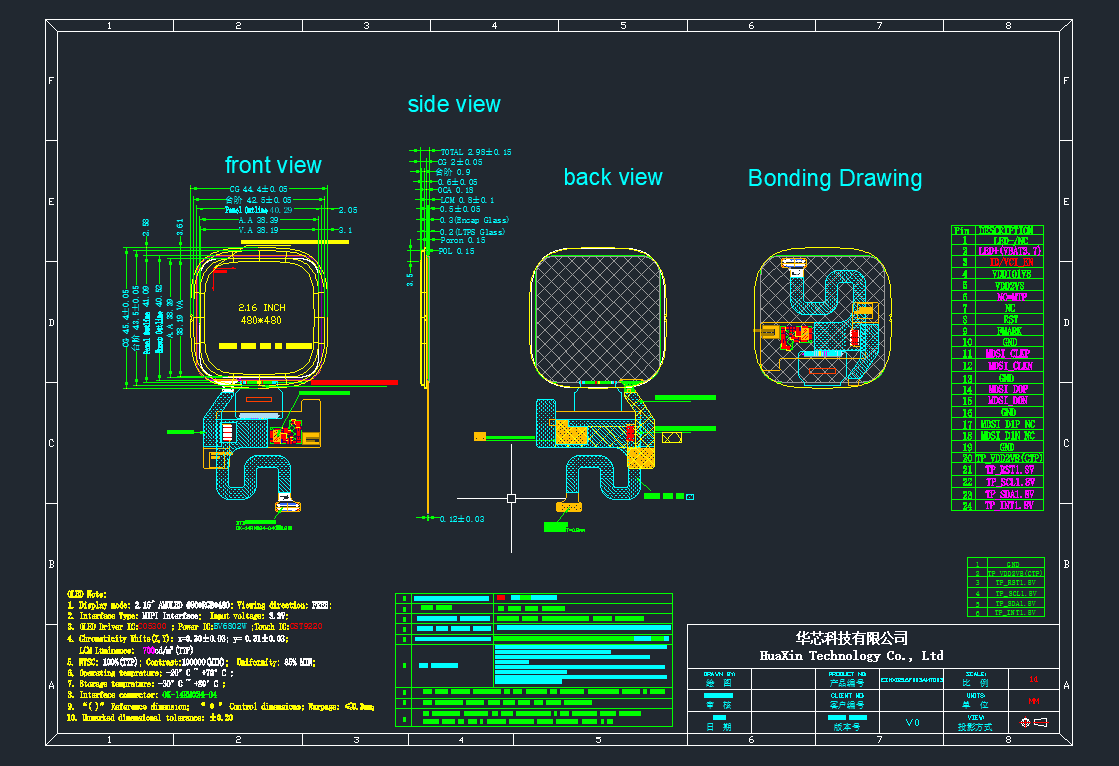Click the 'Bonding Drawing' heading
This screenshot has height=766, width=1119.
(834, 178)
